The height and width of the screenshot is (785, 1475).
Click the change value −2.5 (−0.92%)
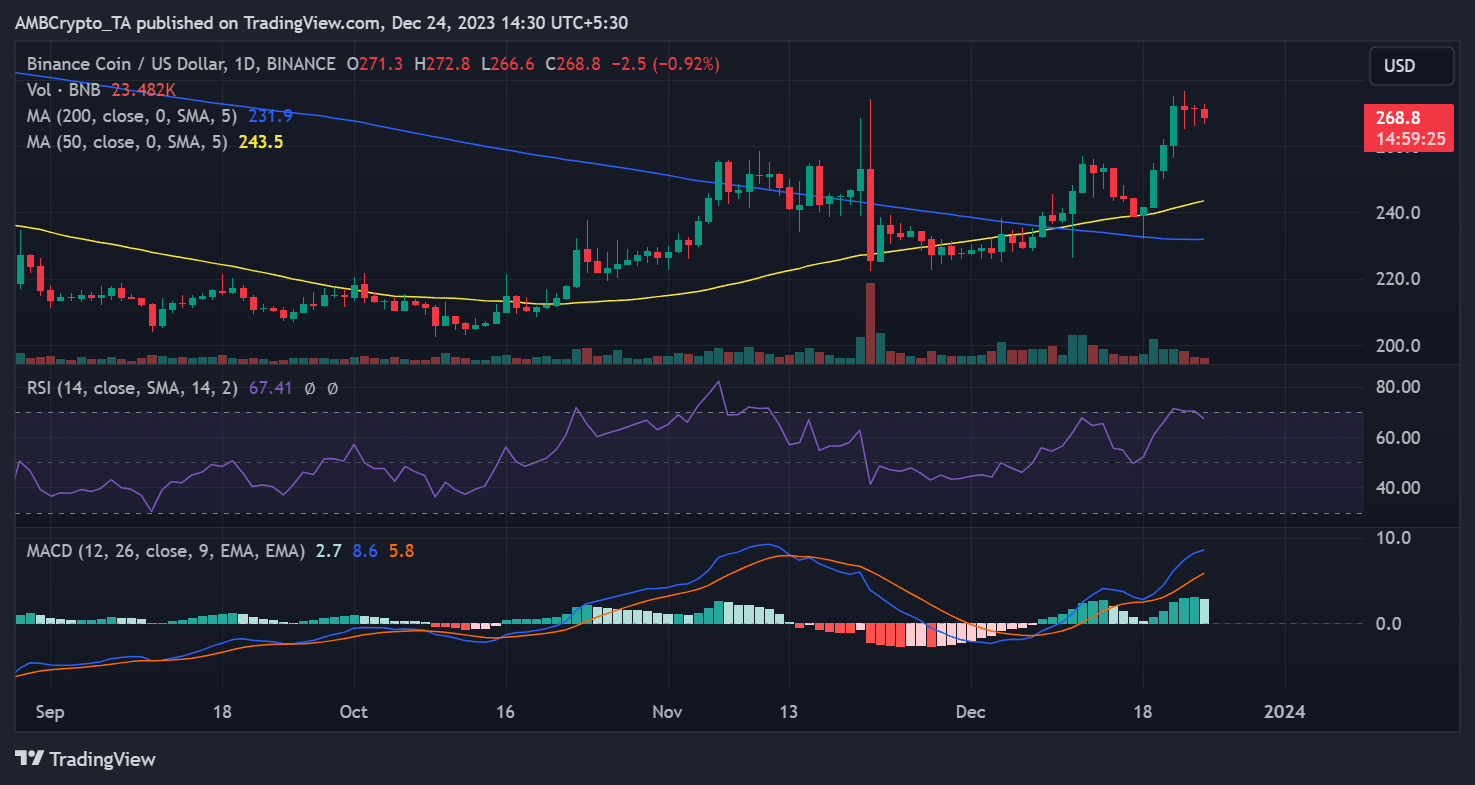tap(664, 64)
